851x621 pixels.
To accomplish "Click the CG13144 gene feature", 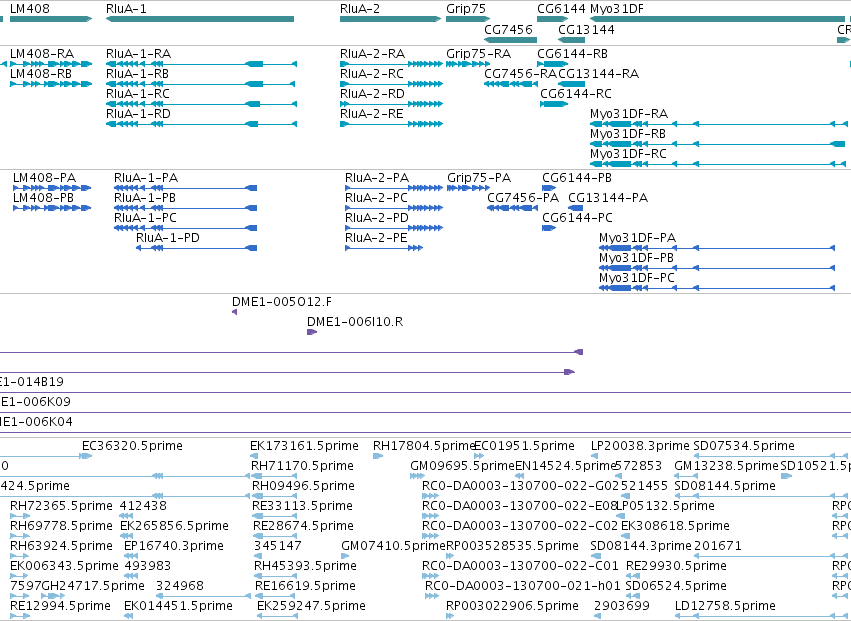I will tap(571, 40).
